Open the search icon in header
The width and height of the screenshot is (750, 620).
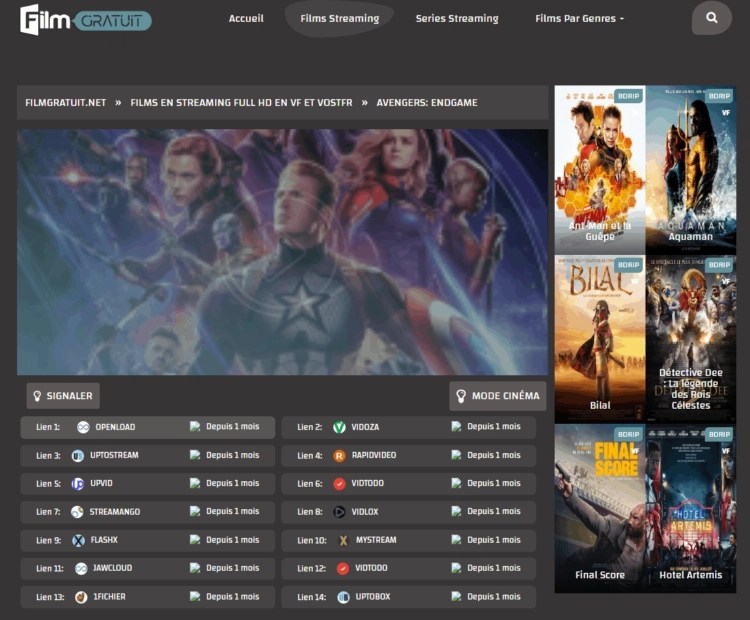[712, 18]
